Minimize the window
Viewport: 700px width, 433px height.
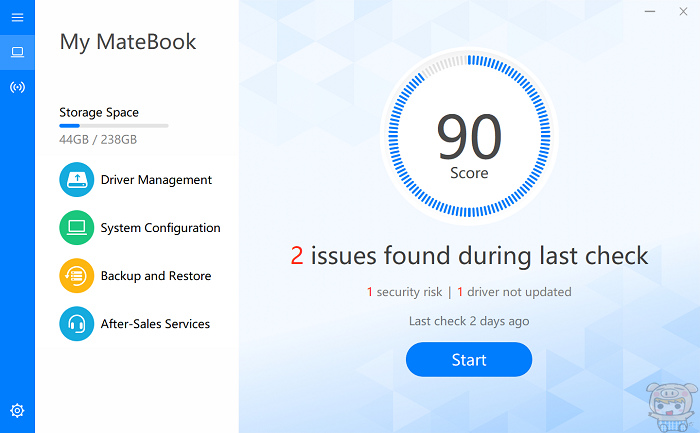coord(650,12)
